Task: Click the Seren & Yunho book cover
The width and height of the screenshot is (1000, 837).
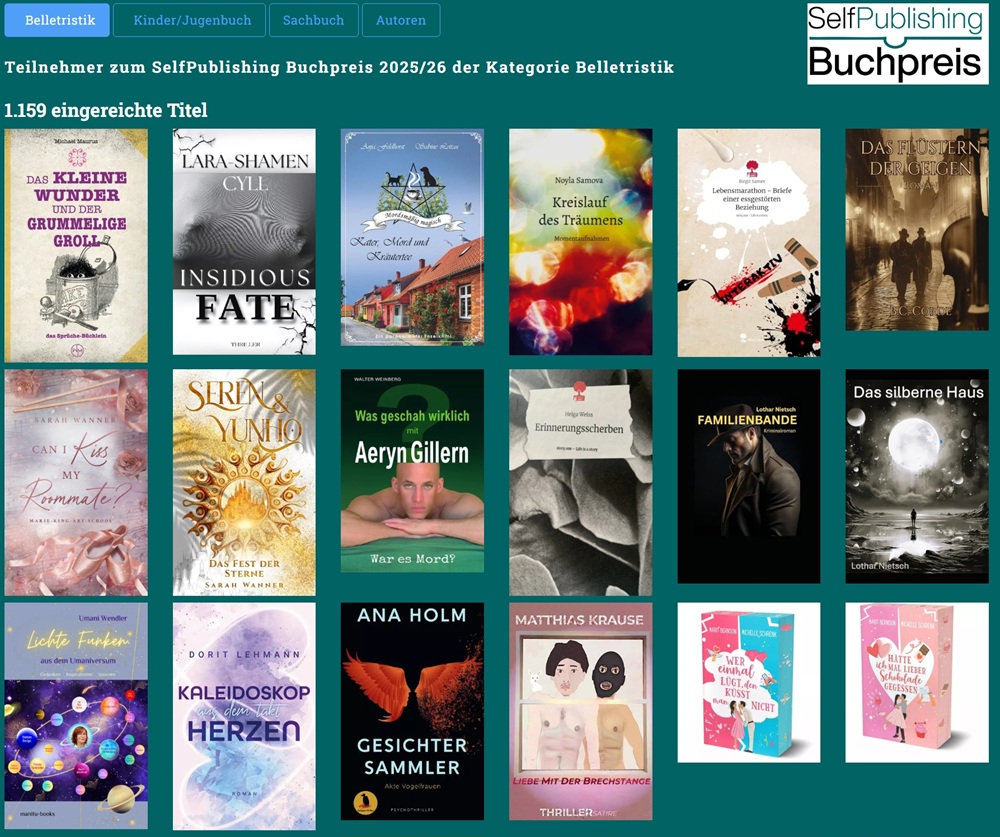Action: click(x=244, y=482)
